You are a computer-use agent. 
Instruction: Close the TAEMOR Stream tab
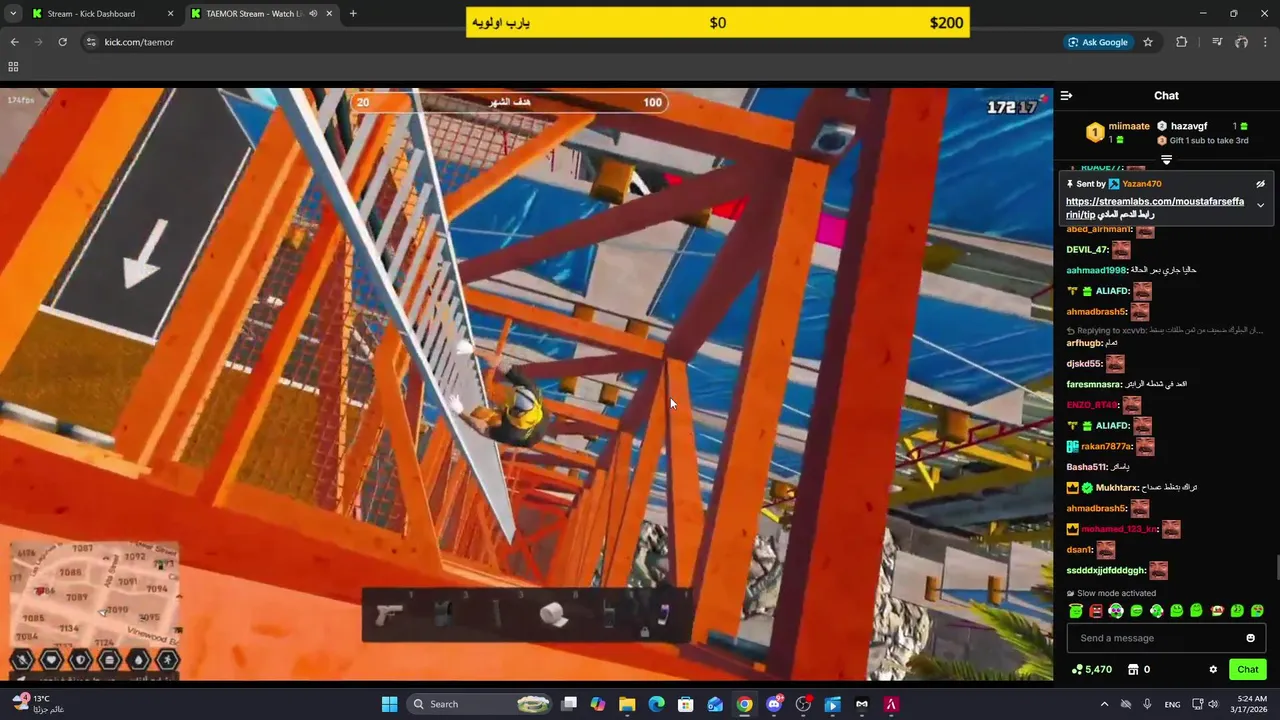click(x=329, y=14)
